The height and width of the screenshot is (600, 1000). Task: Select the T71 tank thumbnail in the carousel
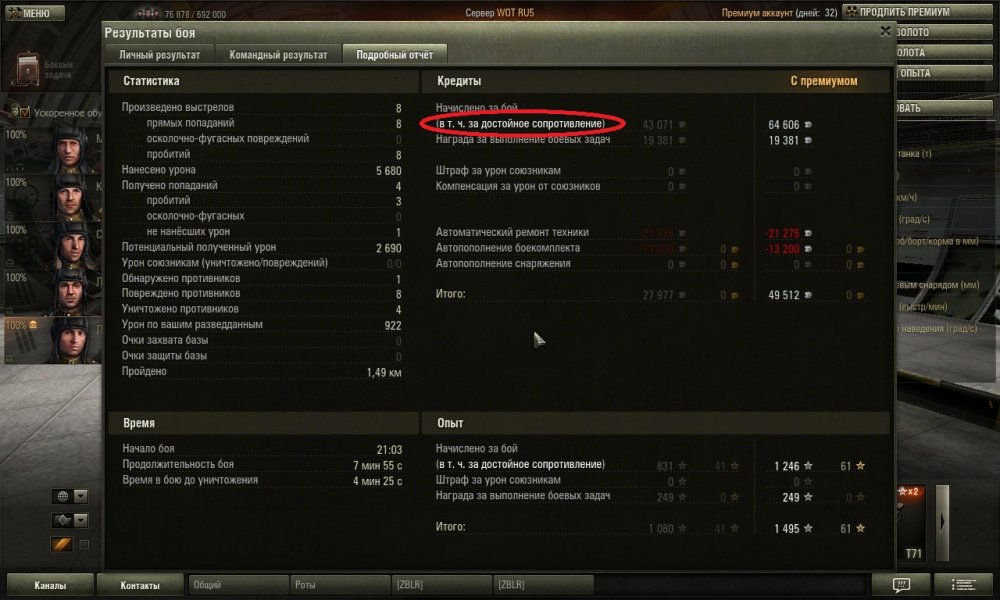coord(912,525)
